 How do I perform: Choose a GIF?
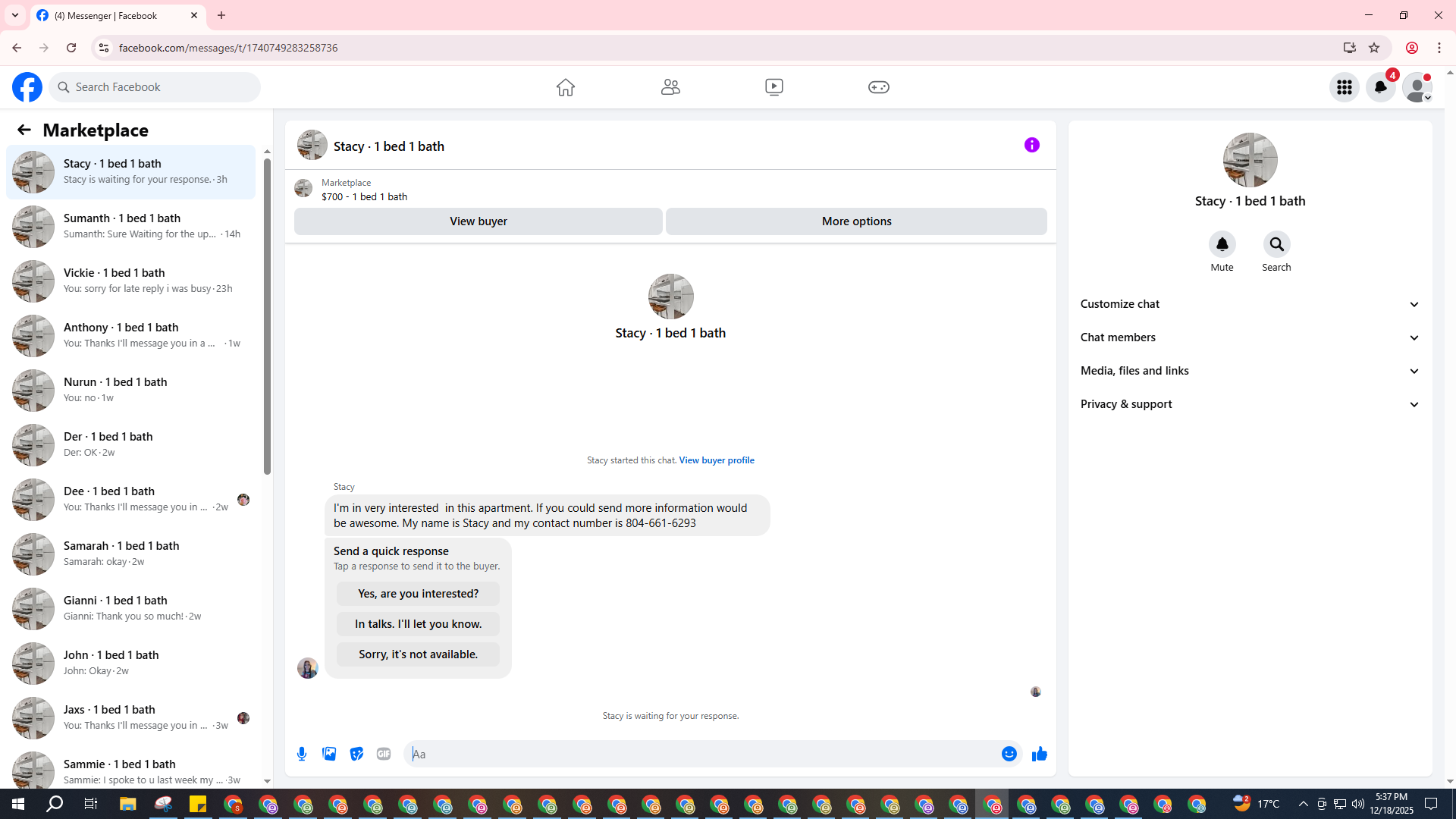[x=384, y=754]
